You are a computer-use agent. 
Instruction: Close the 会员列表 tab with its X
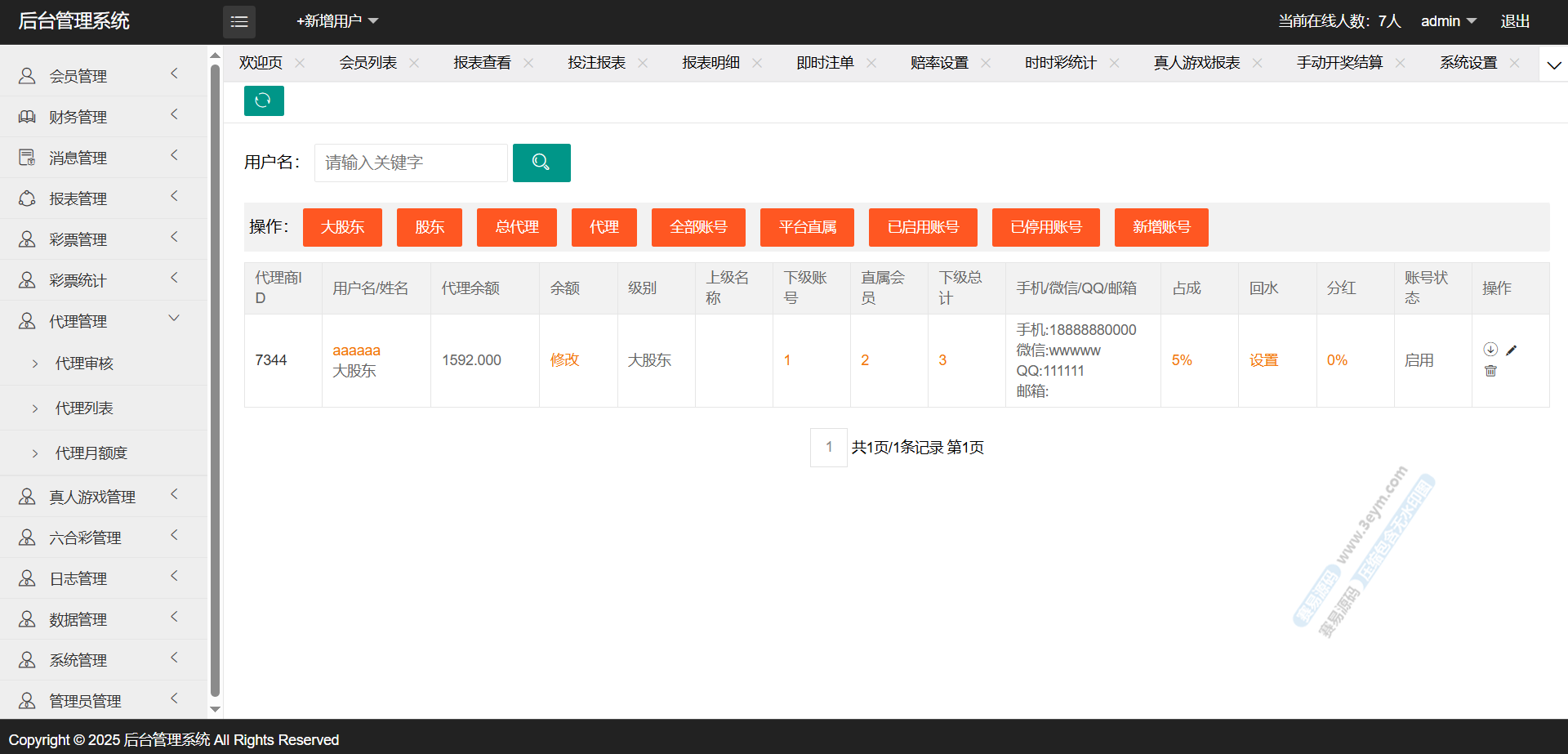click(x=414, y=63)
